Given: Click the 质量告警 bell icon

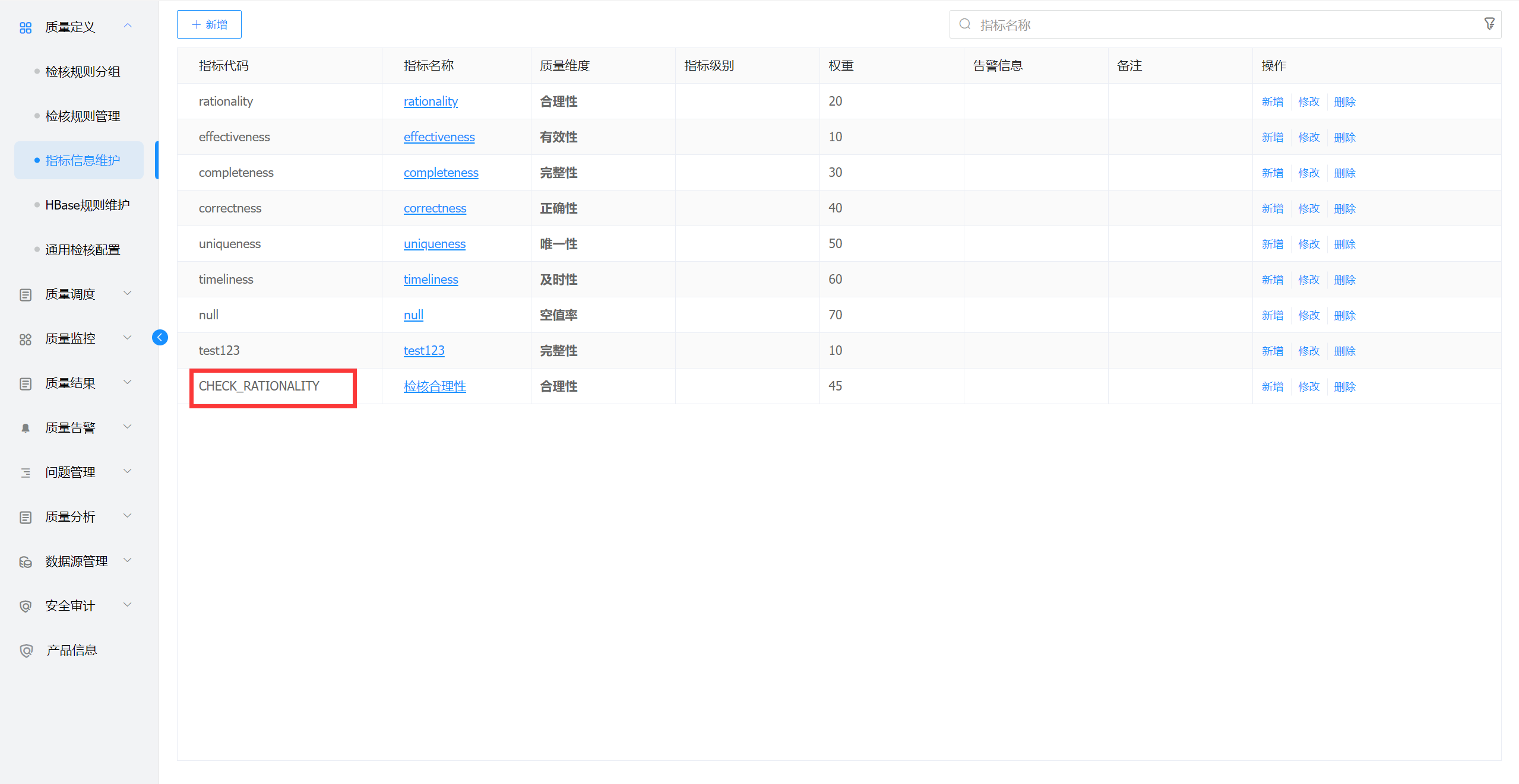Looking at the screenshot, I should click(26, 428).
